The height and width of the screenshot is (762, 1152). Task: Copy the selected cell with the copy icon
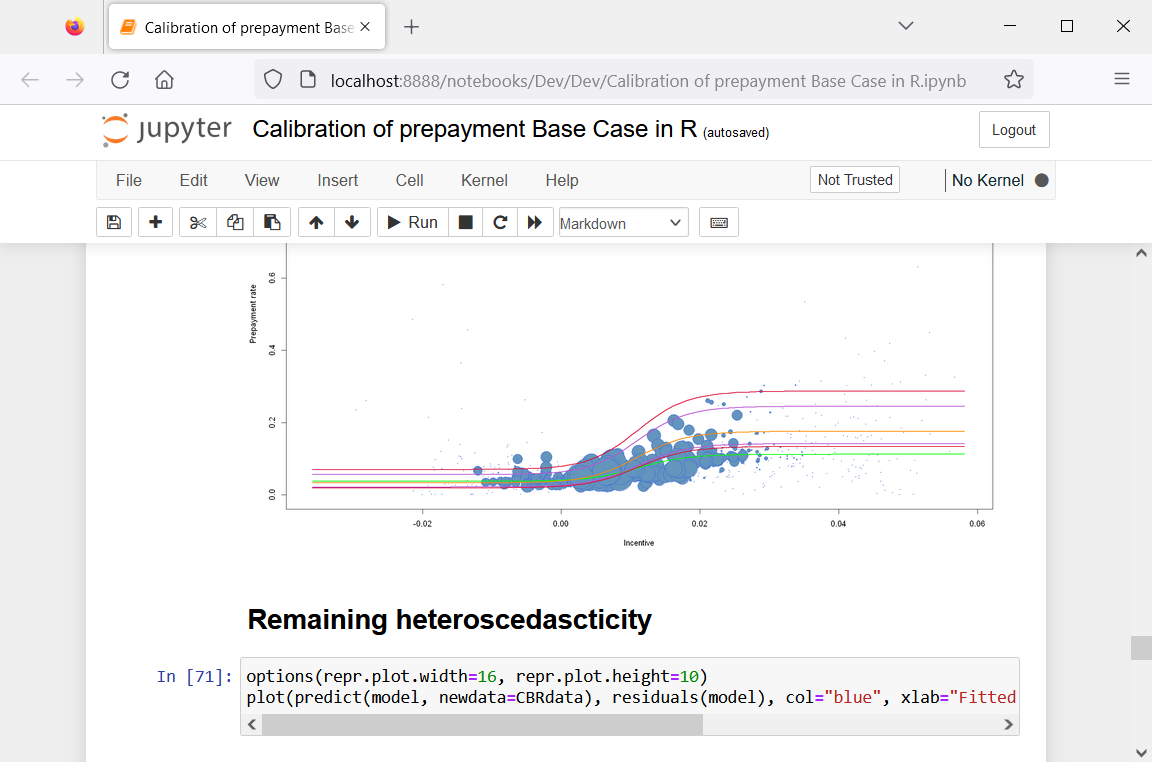pos(235,221)
